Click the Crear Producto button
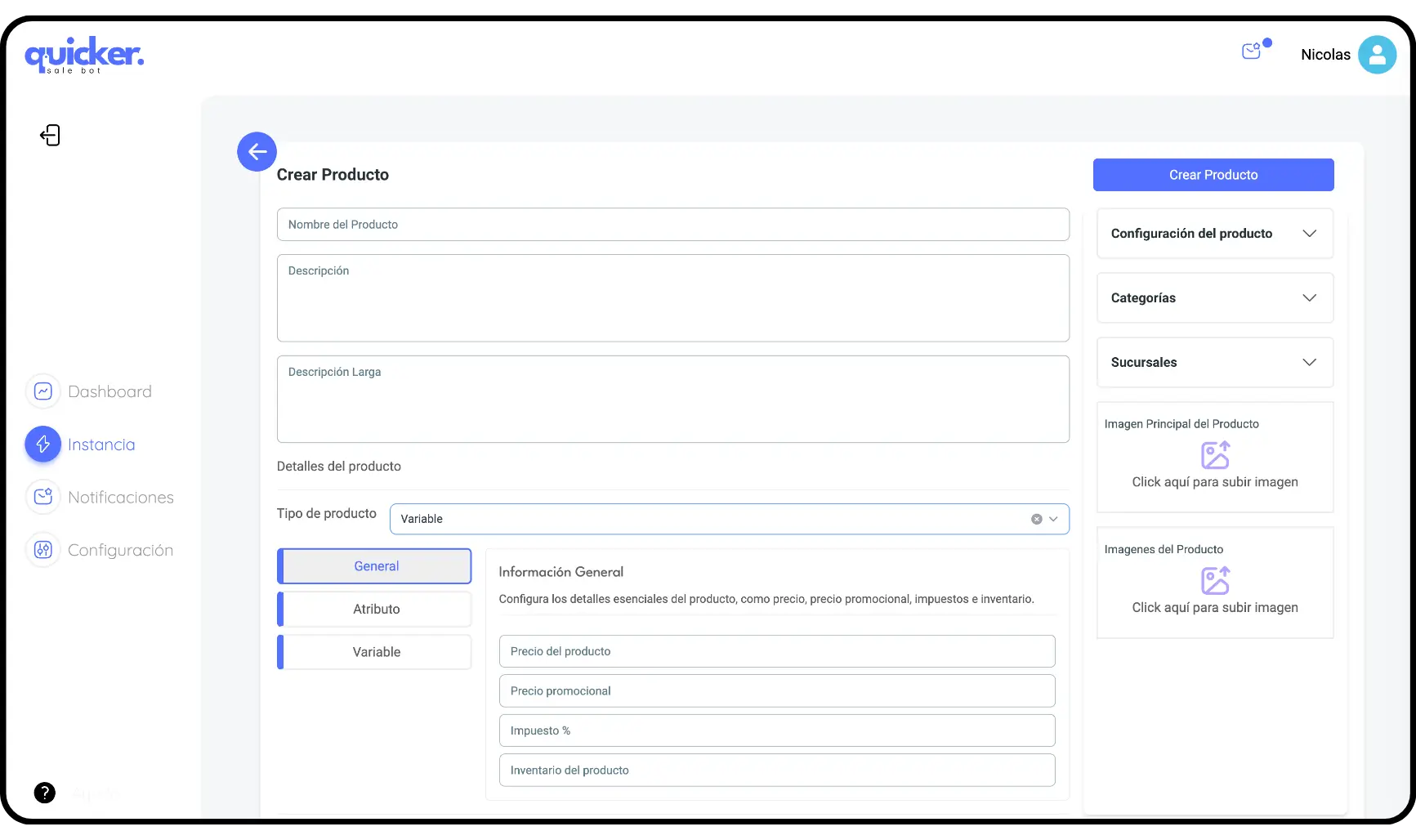This screenshot has width=1416, height=840. 1213,175
